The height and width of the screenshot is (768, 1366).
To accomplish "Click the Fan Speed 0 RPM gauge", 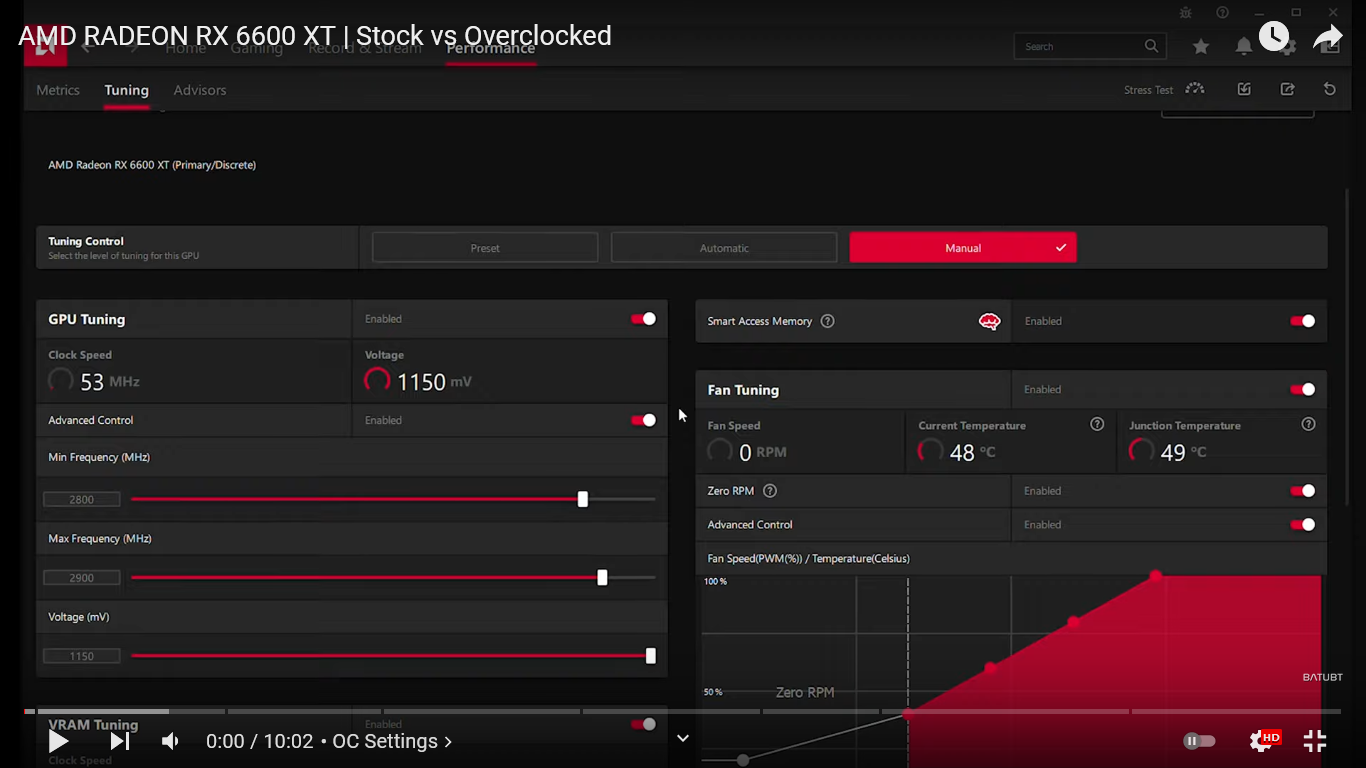I will tap(720, 452).
